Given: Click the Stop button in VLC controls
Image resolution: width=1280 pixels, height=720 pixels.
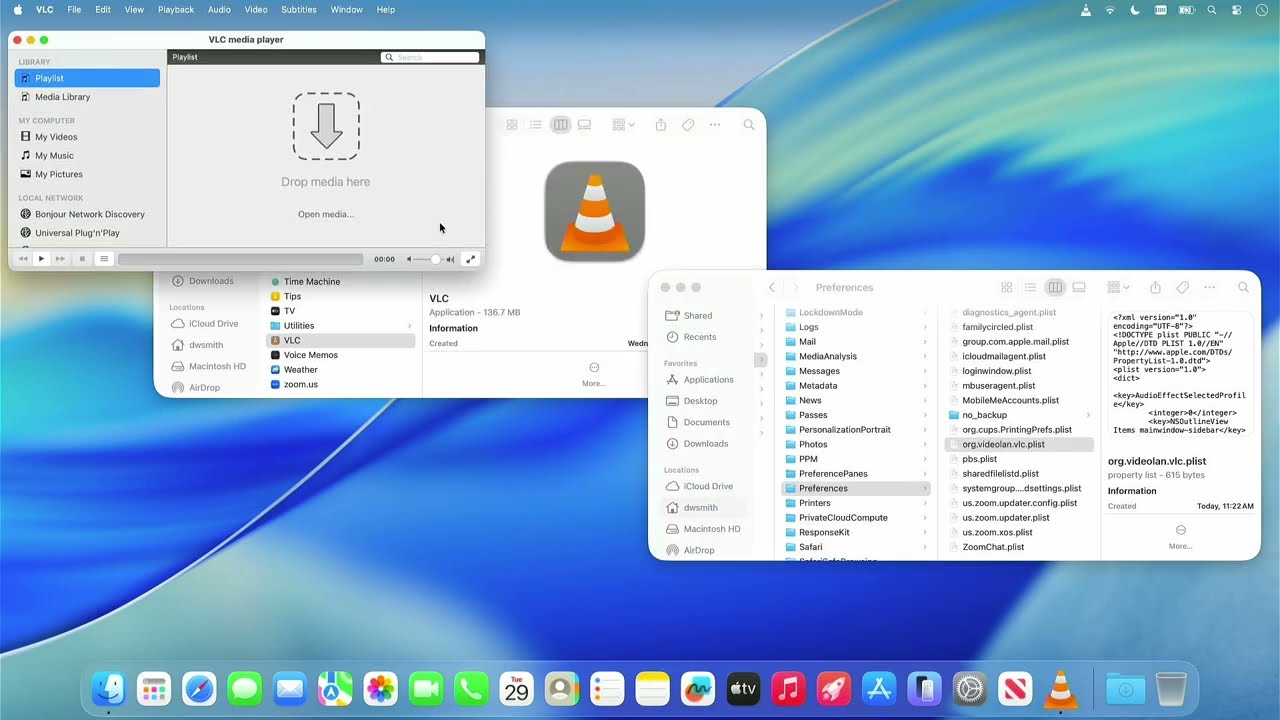Looking at the screenshot, I should [82, 259].
